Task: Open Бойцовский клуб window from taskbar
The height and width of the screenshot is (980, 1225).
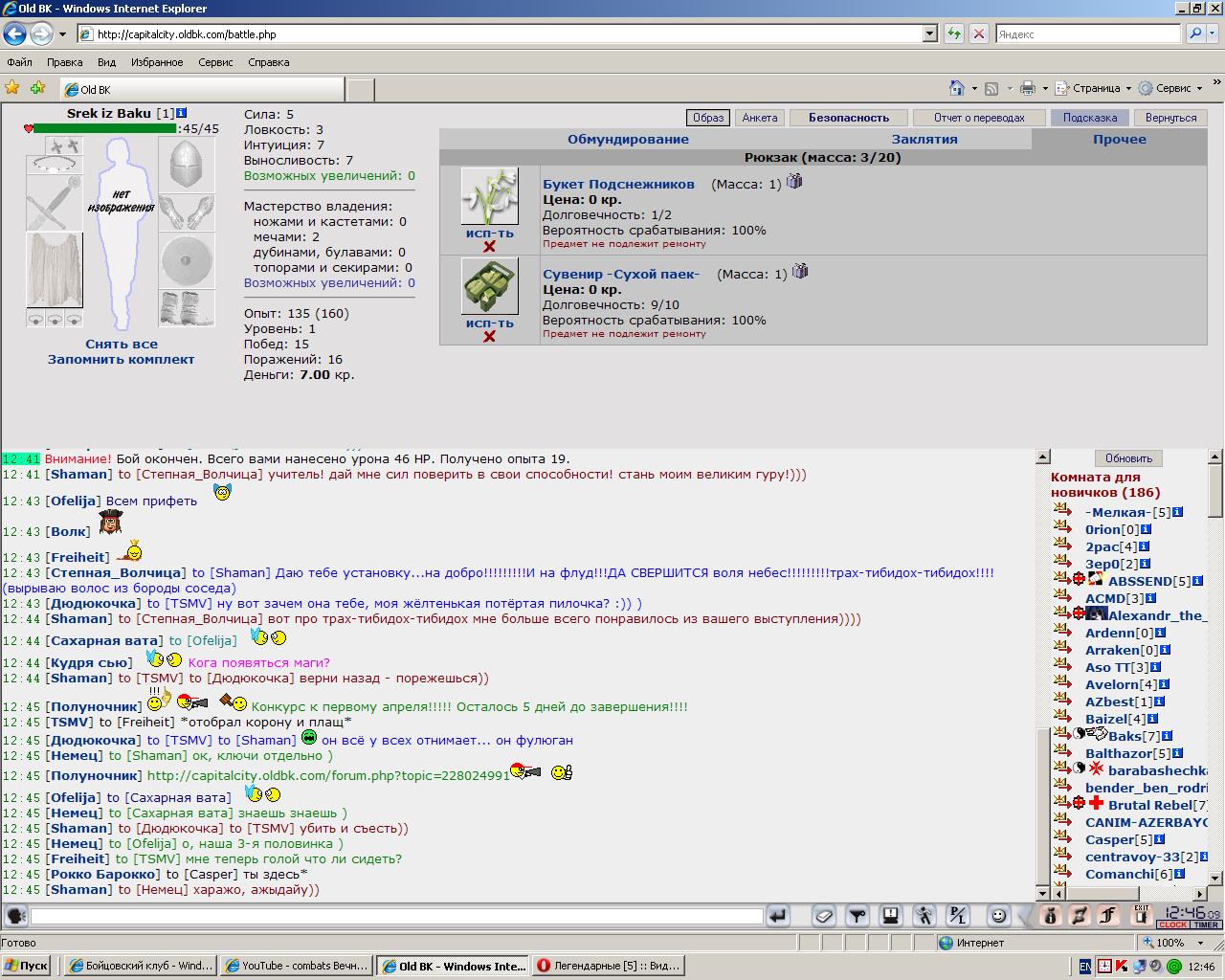Action: (x=142, y=966)
